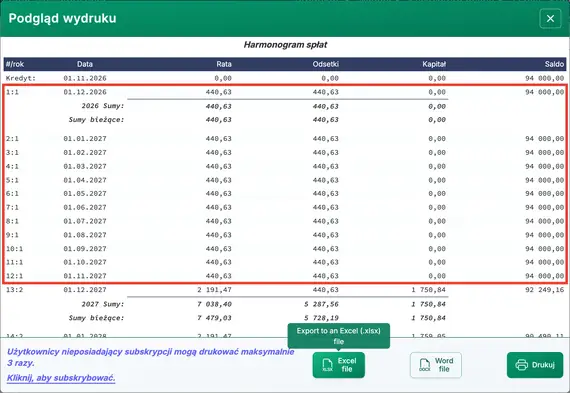Click the Odsetki column header

[326, 64]
